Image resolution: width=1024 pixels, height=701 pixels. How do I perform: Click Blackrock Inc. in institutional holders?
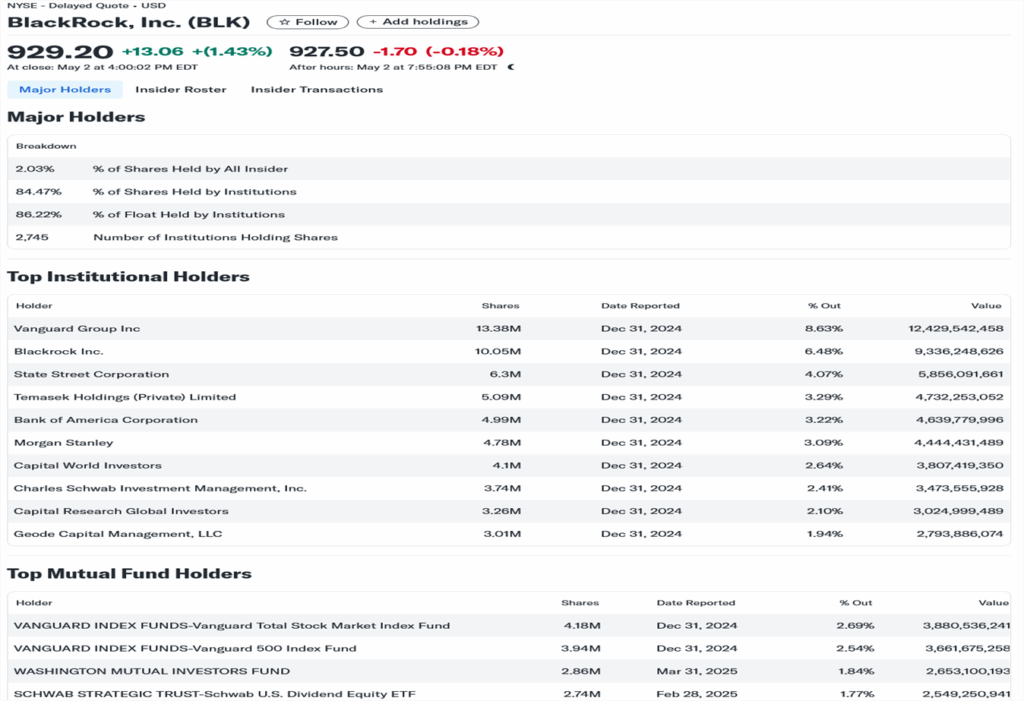click(x=59, y=351)
